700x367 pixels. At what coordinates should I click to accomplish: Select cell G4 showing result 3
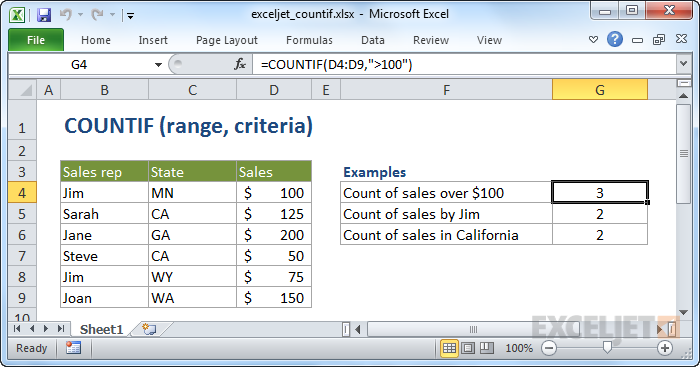(600, 193)
